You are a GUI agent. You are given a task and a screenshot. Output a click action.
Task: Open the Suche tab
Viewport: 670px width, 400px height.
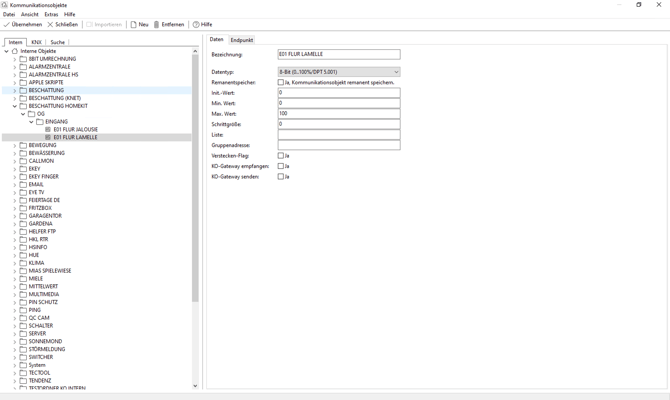[x=57, y=43]
